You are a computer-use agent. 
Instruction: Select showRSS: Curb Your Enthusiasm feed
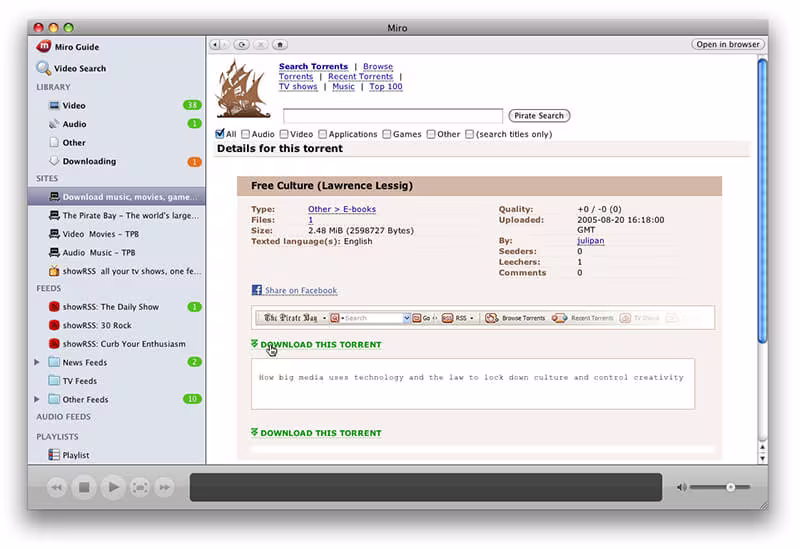117,344
